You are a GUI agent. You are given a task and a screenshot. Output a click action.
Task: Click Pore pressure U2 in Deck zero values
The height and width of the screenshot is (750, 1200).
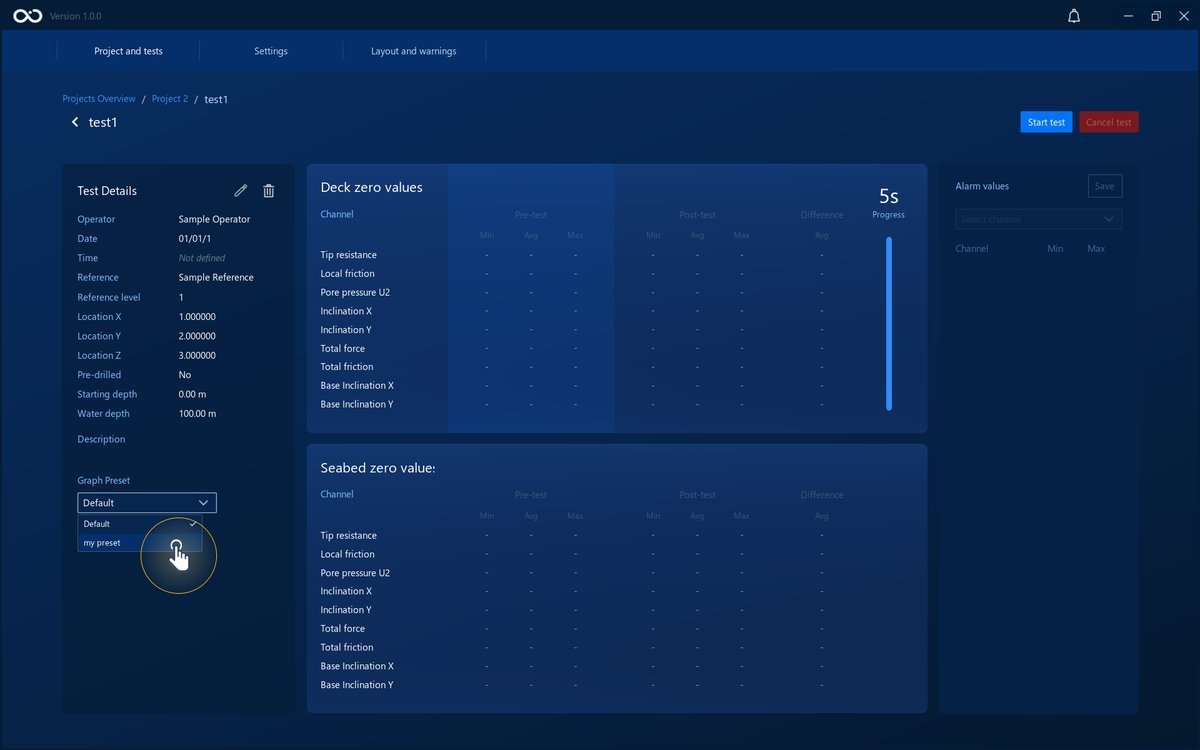pos(355,292)
